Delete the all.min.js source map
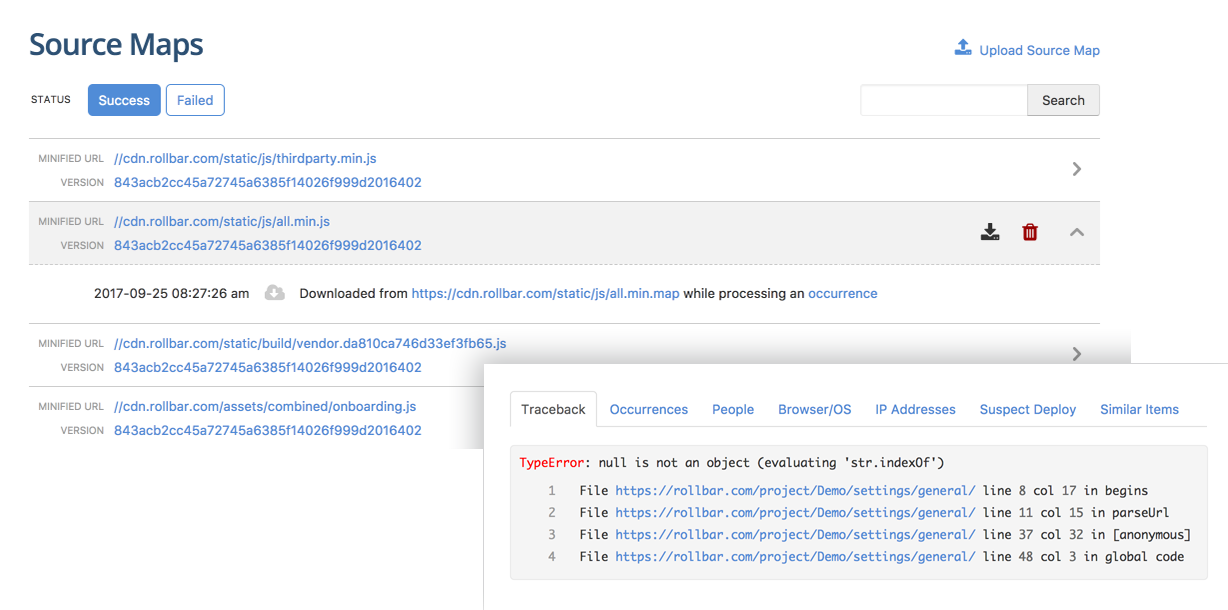This screenshot has height=610, width=1228. [x=1030, y=232]
